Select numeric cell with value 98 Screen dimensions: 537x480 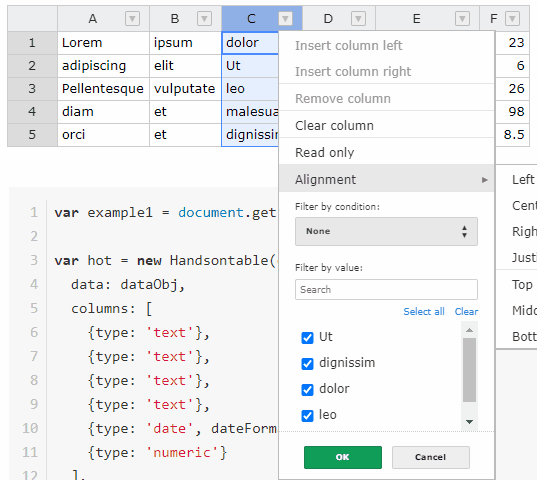tap(512, 112)
